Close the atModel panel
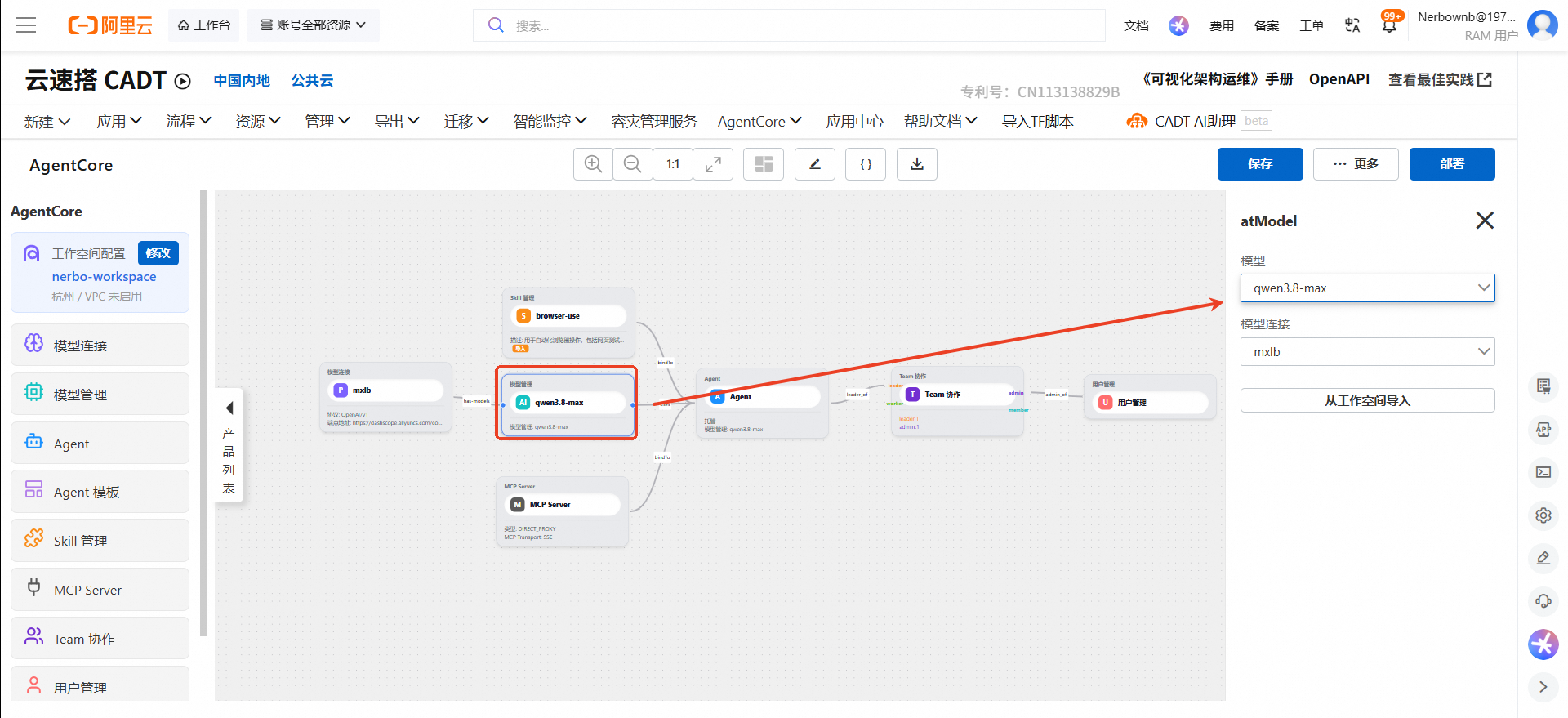1568x718 pixels. 1485,221
